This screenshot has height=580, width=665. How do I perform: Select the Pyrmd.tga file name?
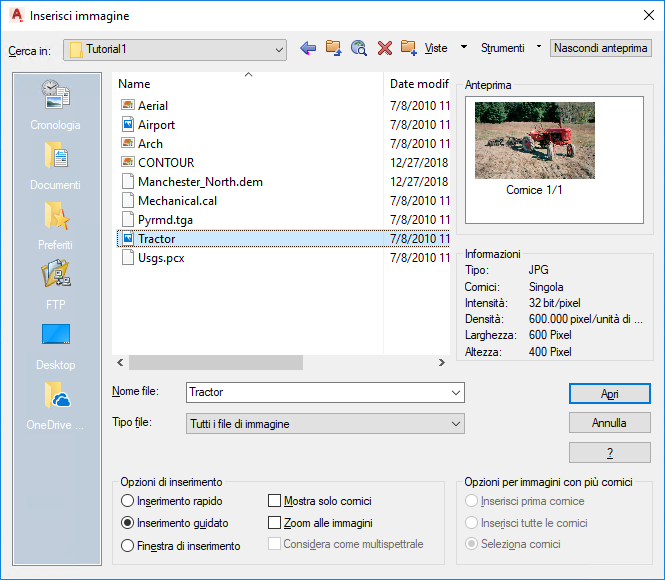[x=165, y=220]
